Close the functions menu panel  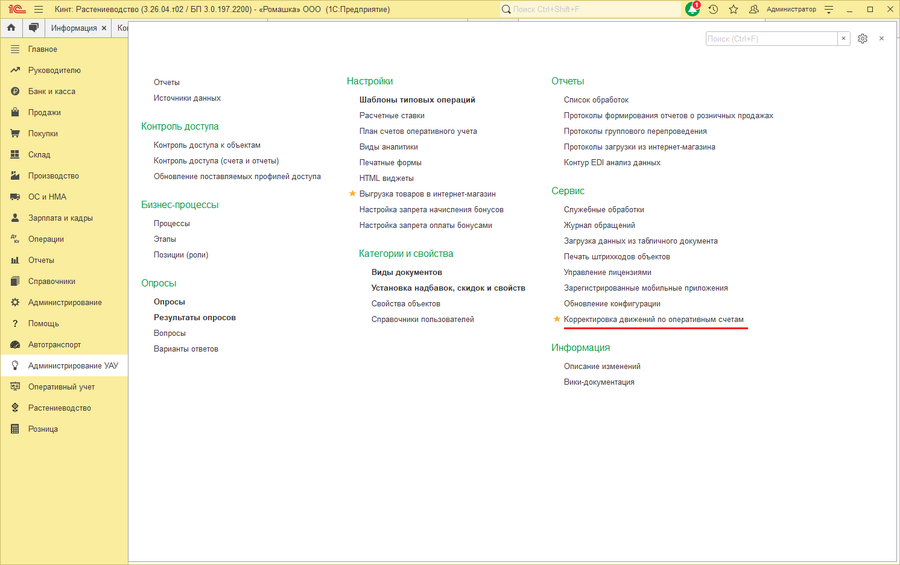(882, 38)
